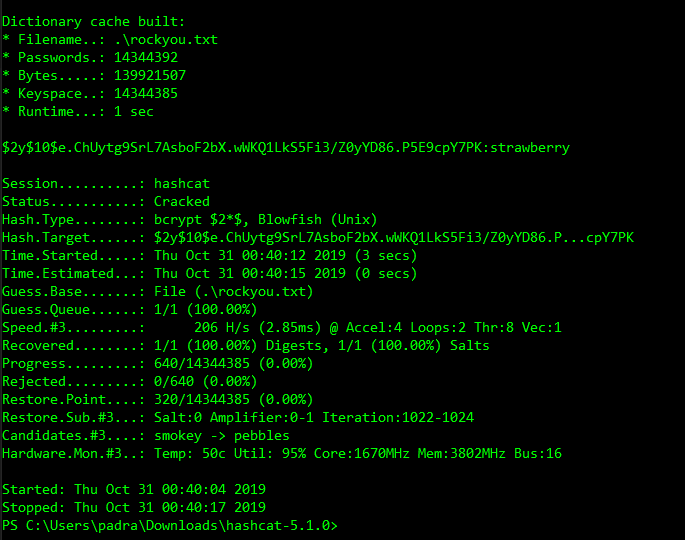Click the Status 'Cracked' text
Image resolution: width=685 pixels, height=540 pixels.
pyautogui.click(x=181, y=201)
